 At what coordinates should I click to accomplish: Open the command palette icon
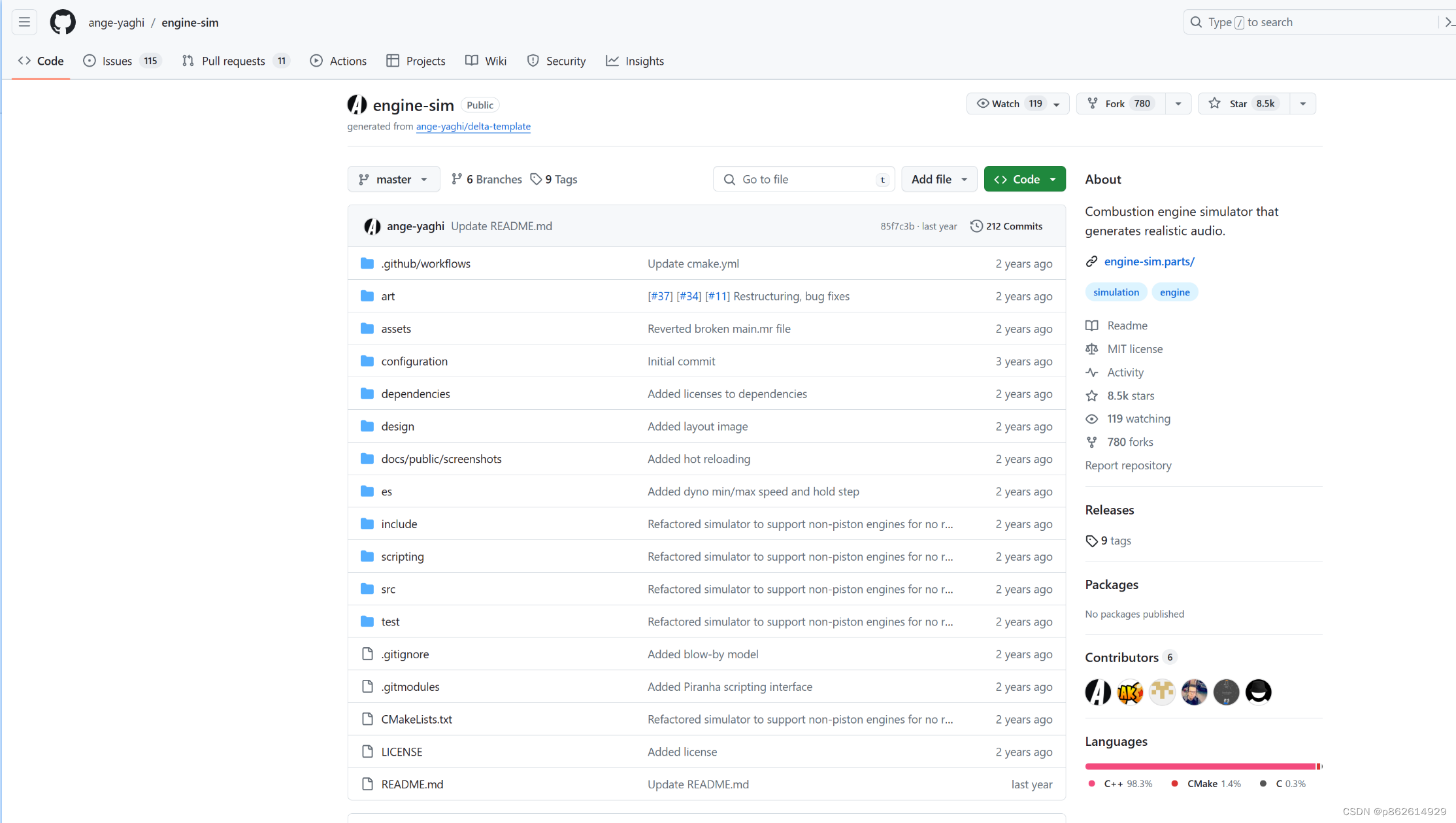pos(1449,22)
